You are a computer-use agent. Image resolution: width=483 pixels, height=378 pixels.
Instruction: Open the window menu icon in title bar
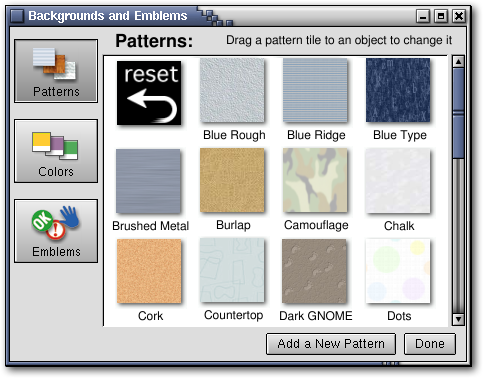coord(17,16)
